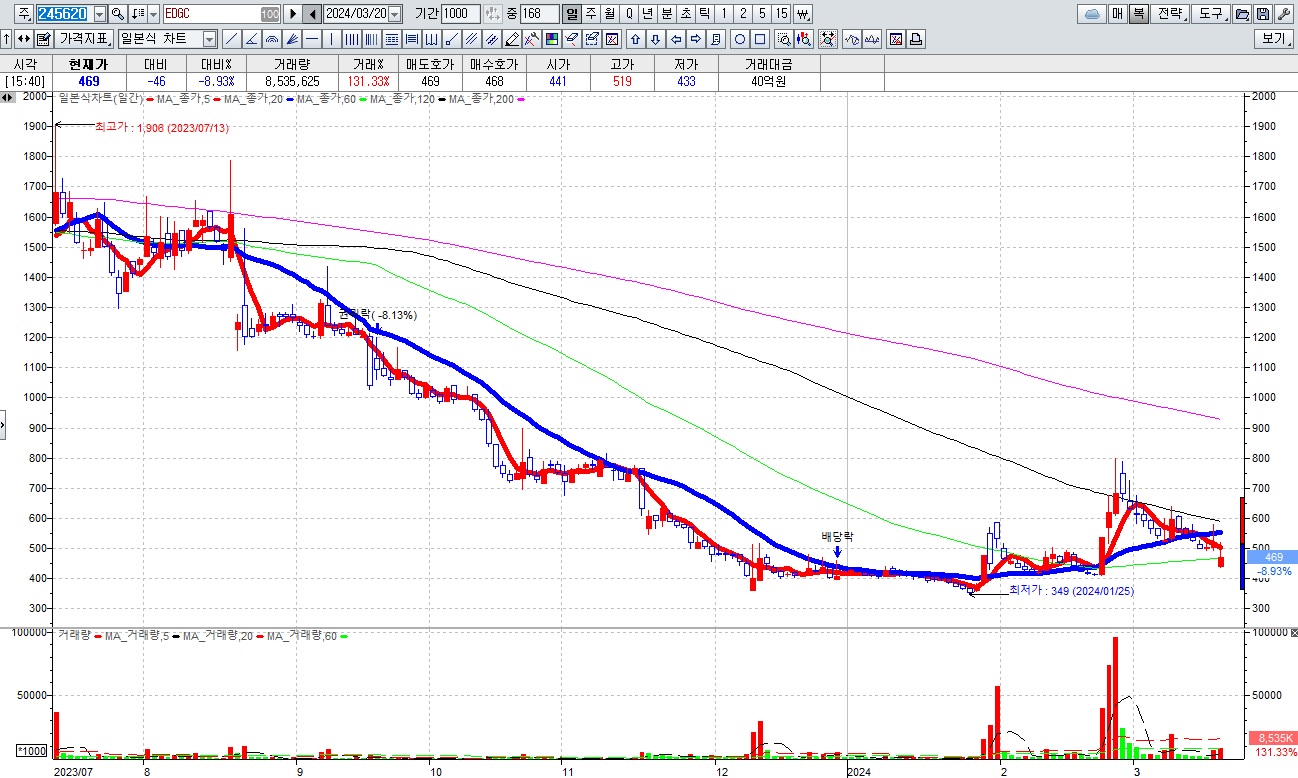Viewport: 1298px width, 778px height.
Task: Click the right arrow shape tool
Action: pyautogui.click(x=696, y=39)
